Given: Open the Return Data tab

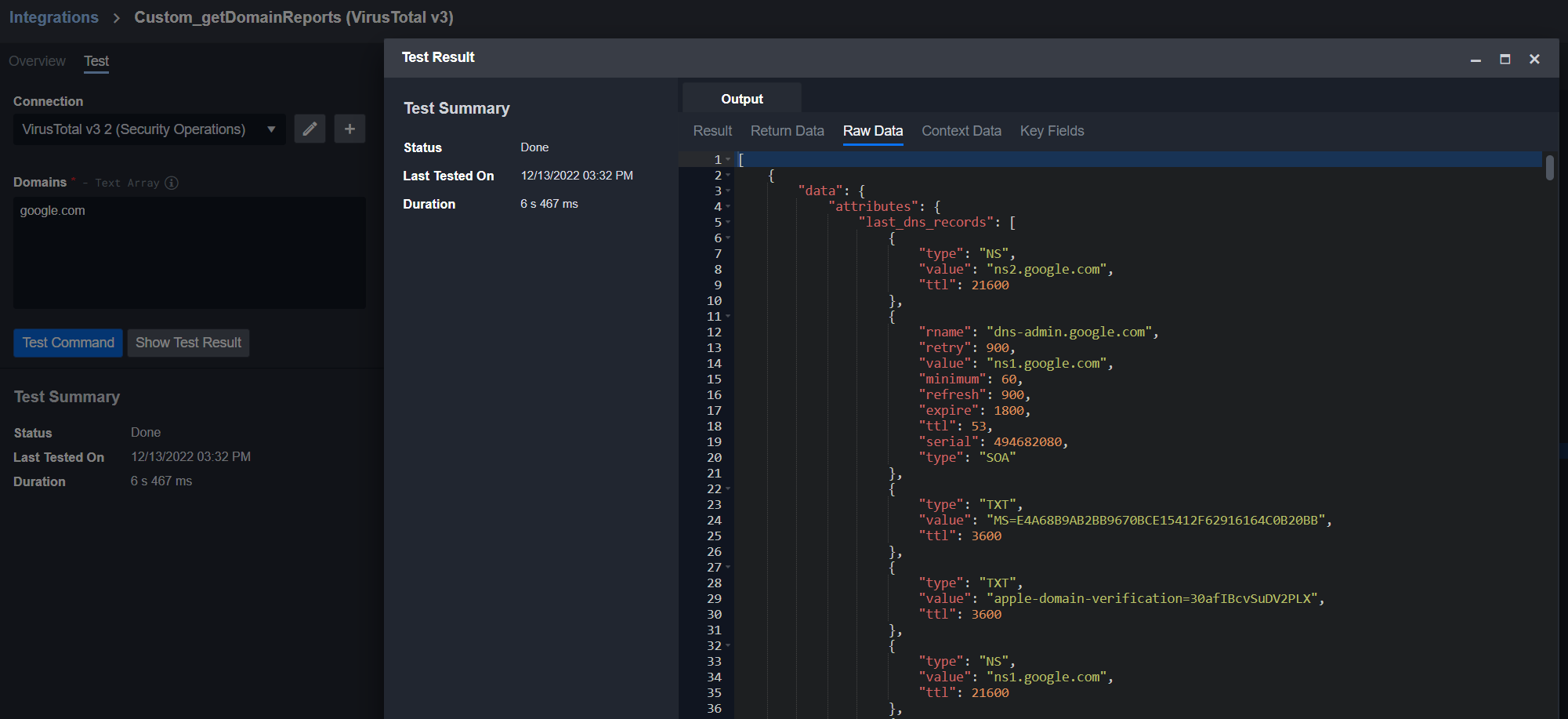Looking at the screenshot, I should [x=787, y=131].
